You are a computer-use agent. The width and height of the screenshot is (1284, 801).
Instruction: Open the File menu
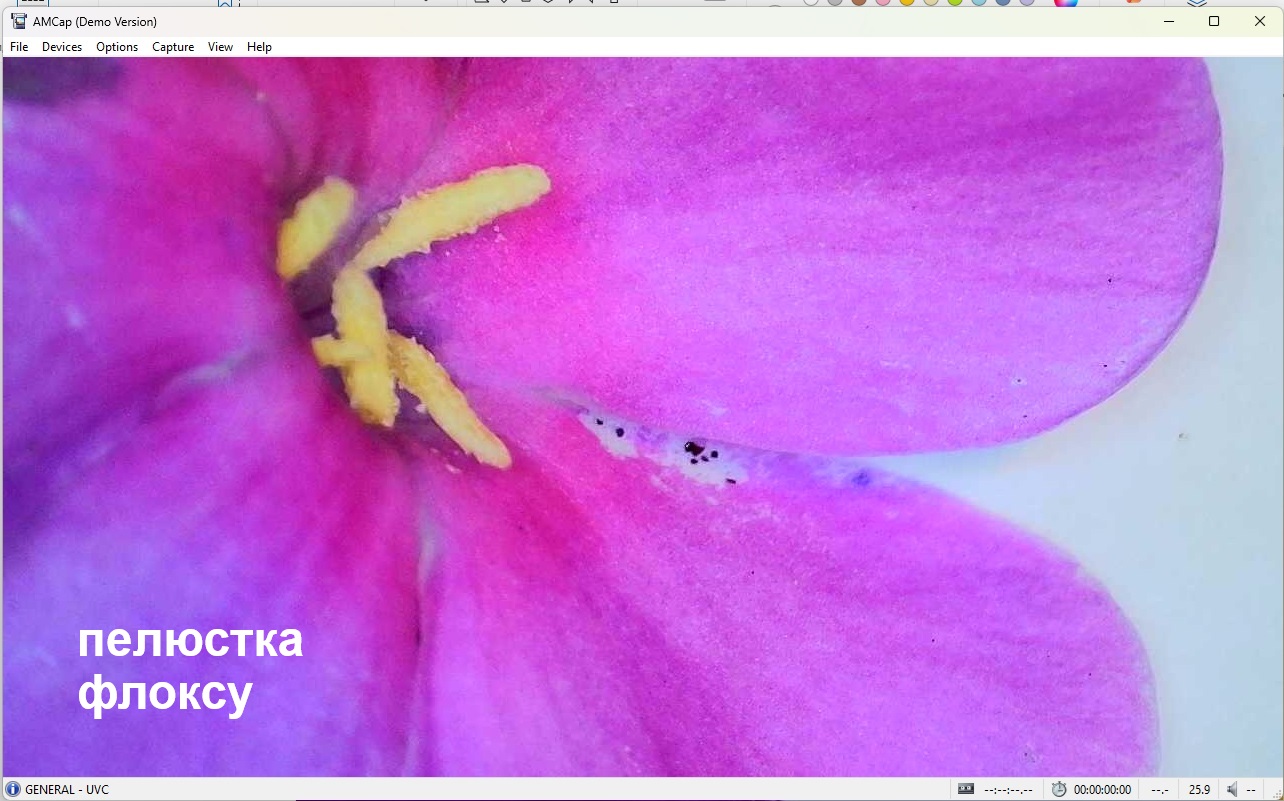click(x=19, y=47)
